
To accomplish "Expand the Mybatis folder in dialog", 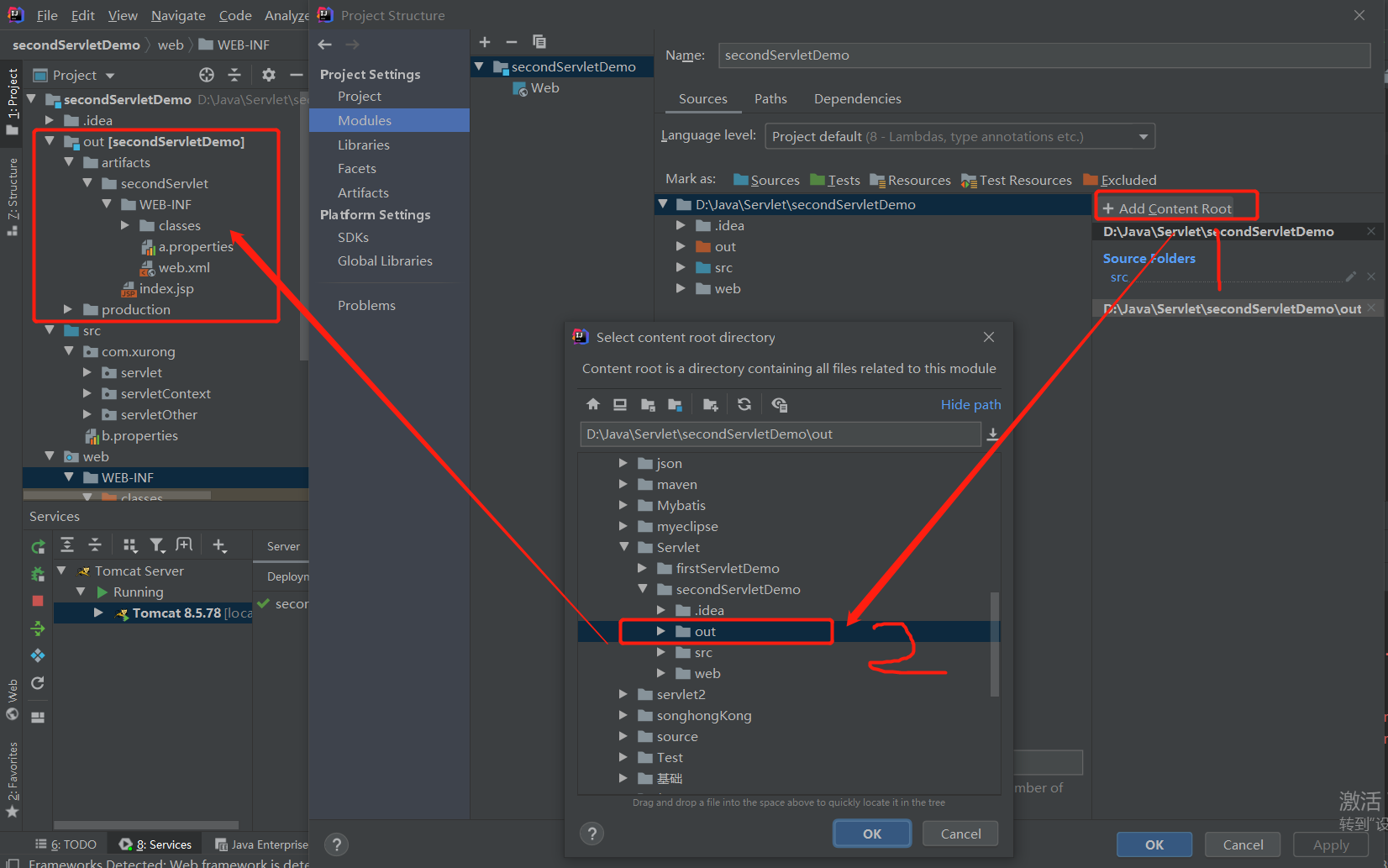I will click(x=623, y=505).
